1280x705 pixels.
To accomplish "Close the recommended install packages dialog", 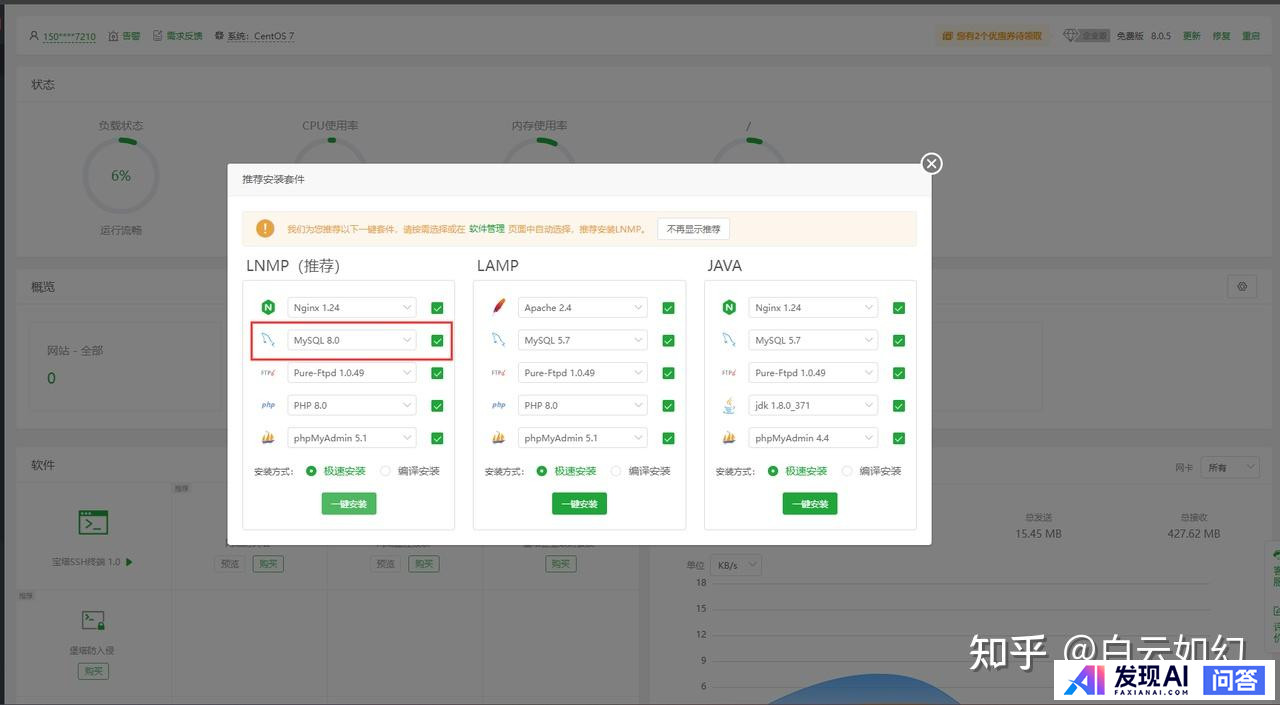I will coord(931,163).
